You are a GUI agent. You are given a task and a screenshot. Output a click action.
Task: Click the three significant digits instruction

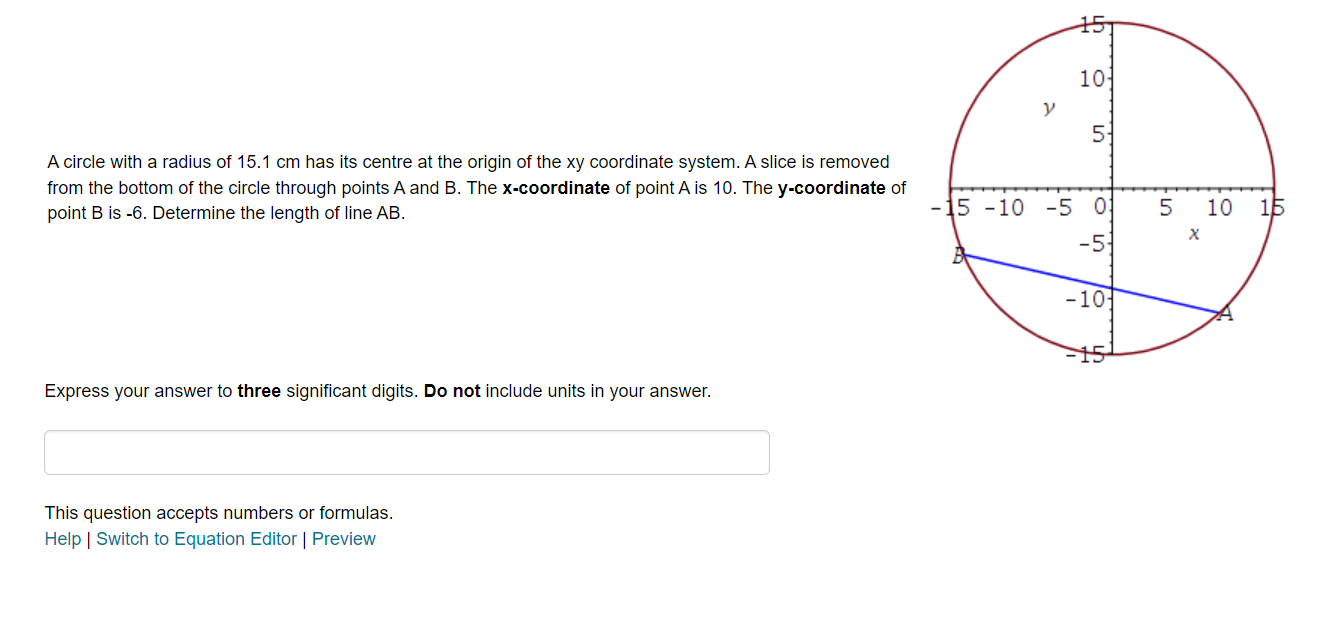(376, 390)
